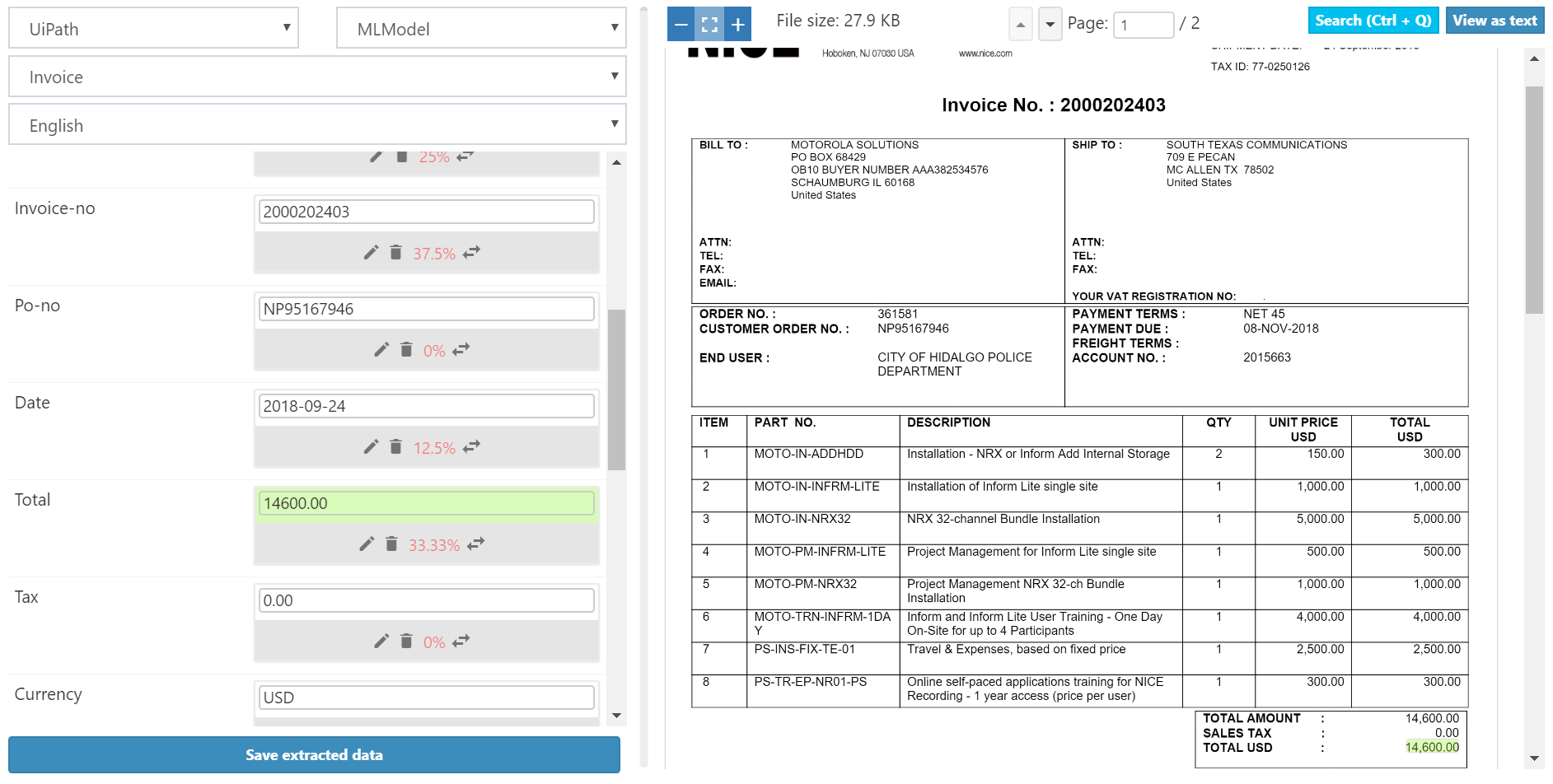Zoom in the document with plus button
1553x784 pixels.
click(737, 24)
